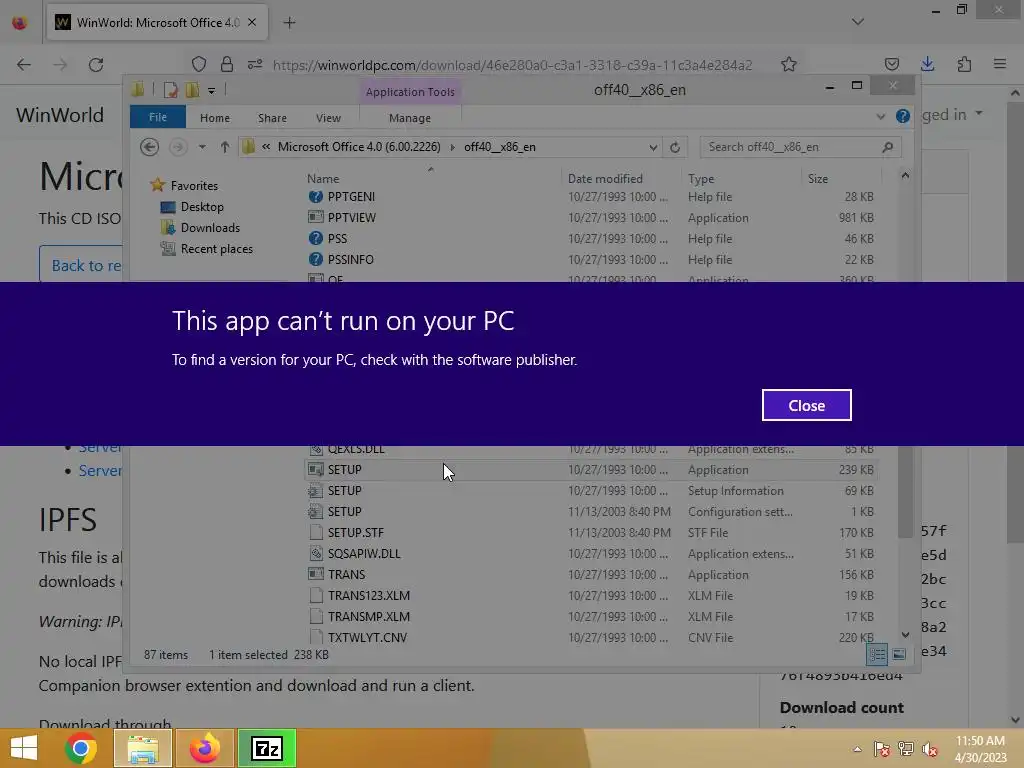Image resolution: width=1024 pixels, height=768 pixels.
Task: Go back in Firefox
Action: coord(24,64)
